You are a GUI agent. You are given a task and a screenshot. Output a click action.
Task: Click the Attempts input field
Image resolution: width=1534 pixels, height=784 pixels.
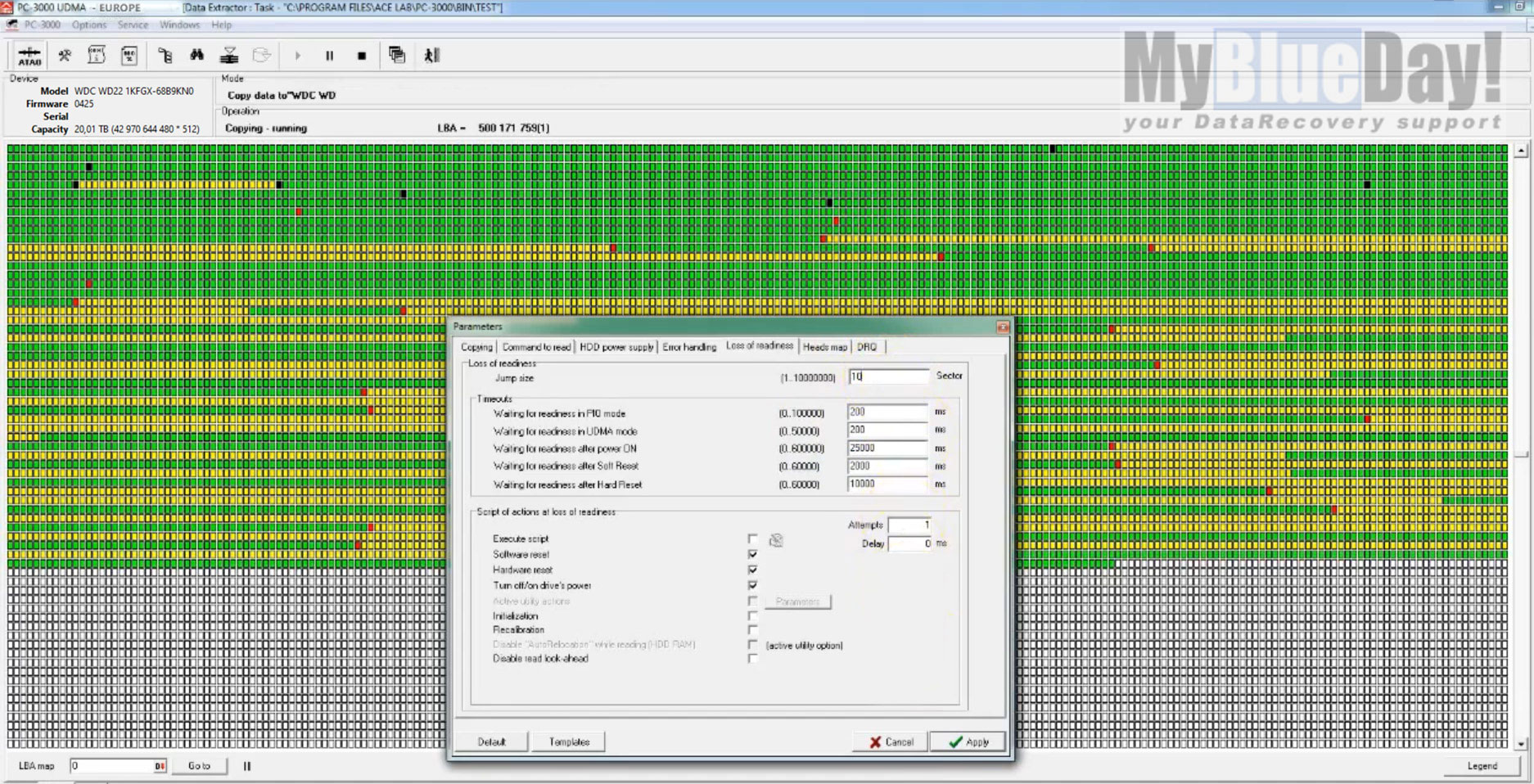click(x=909, y=525)
